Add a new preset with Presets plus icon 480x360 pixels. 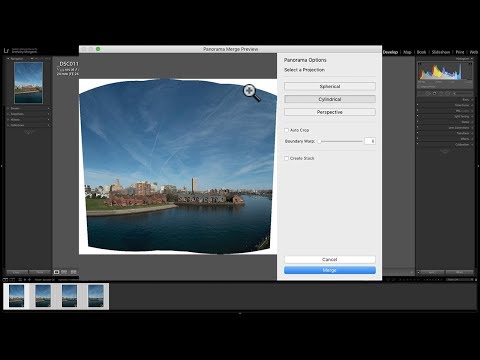point(48,108)
